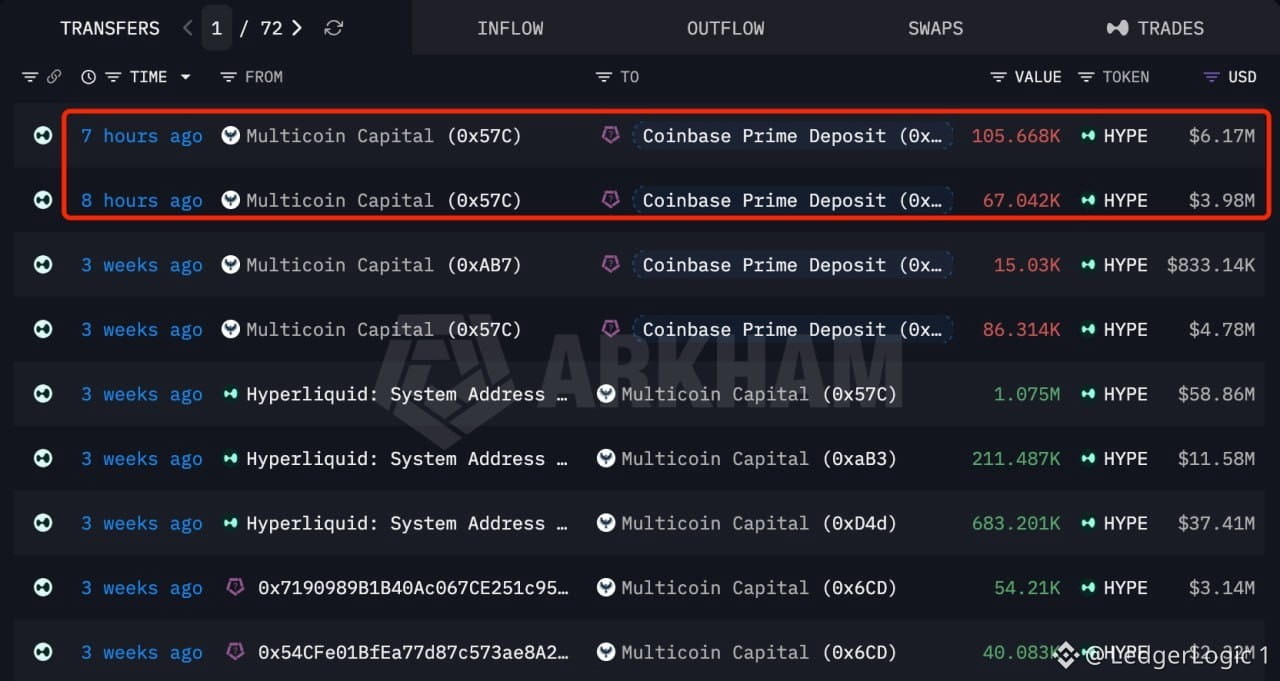
Task: Go to the previous page of transfers
Action: [x=188, y=28]
